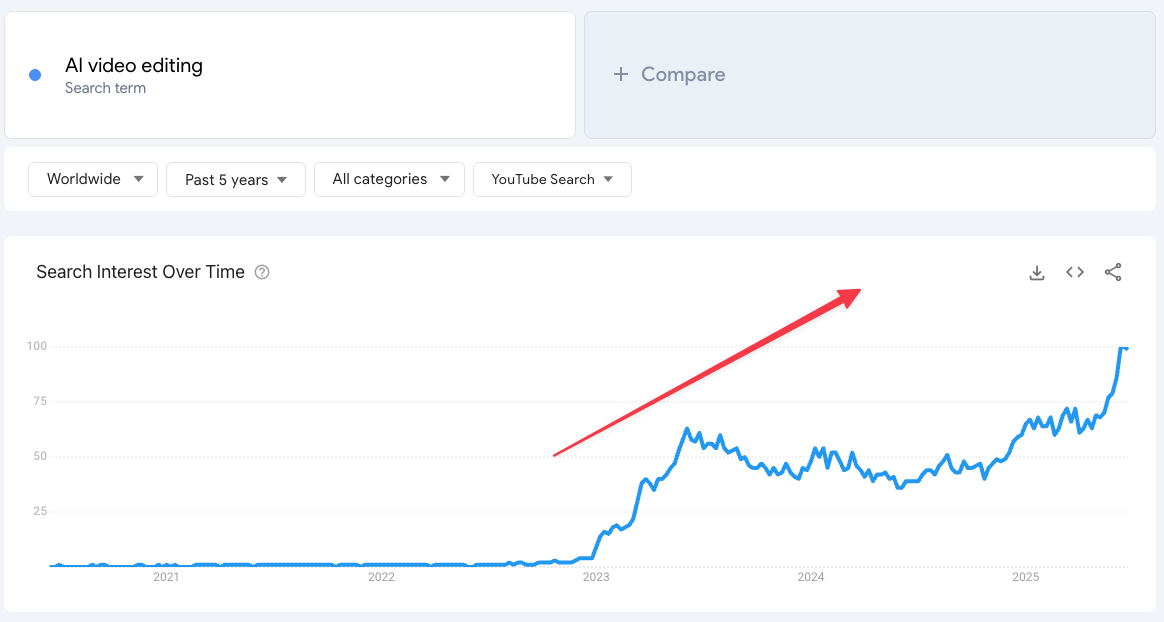The width and height of the screenshot is (1164, 622).
Task: Download the trend data using the download icon
Action: (x=1036, y=272)
